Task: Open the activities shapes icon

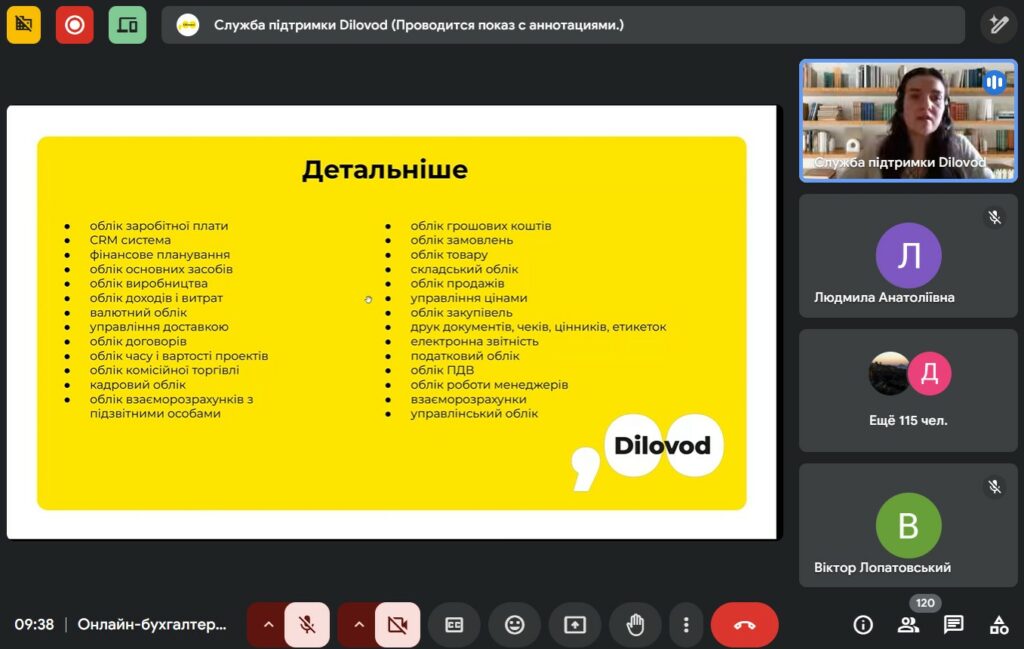Action: pyautogui.click(x=999, y=625)
